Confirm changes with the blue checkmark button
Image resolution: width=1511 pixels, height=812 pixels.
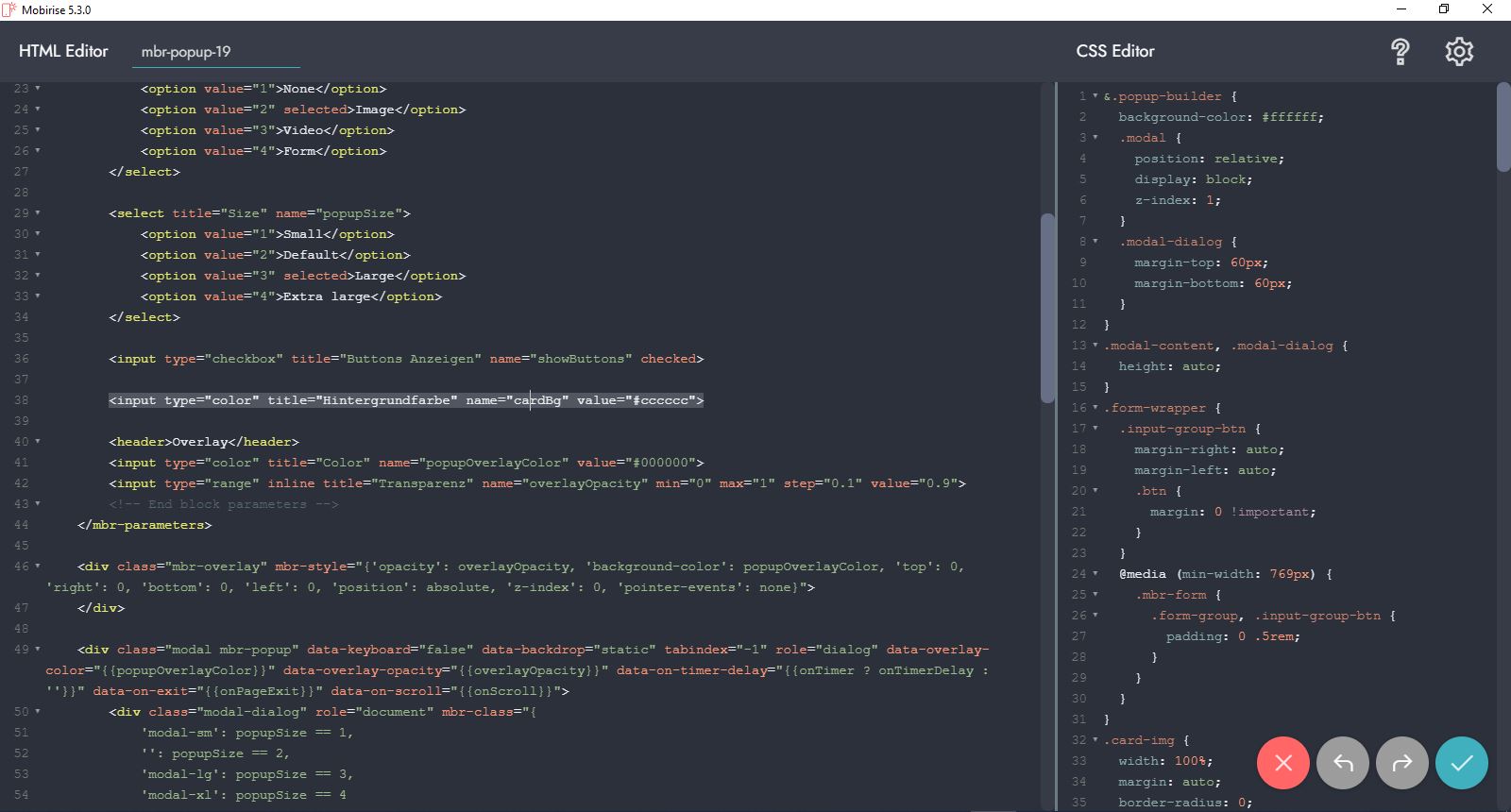[1461, 763]
